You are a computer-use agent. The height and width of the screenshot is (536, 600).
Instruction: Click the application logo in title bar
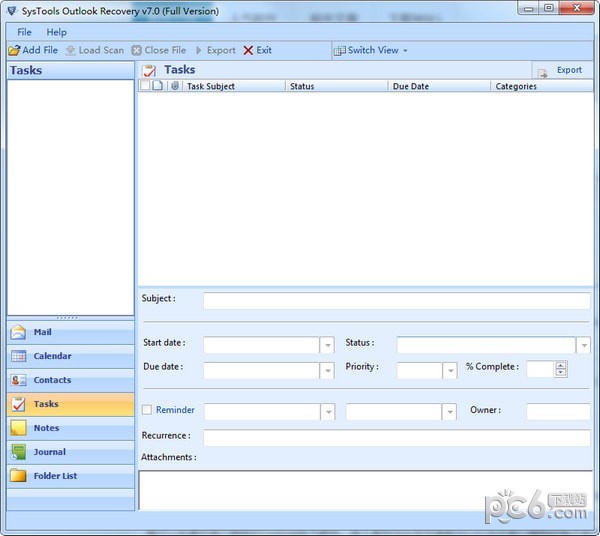click(x=12, y=11)
